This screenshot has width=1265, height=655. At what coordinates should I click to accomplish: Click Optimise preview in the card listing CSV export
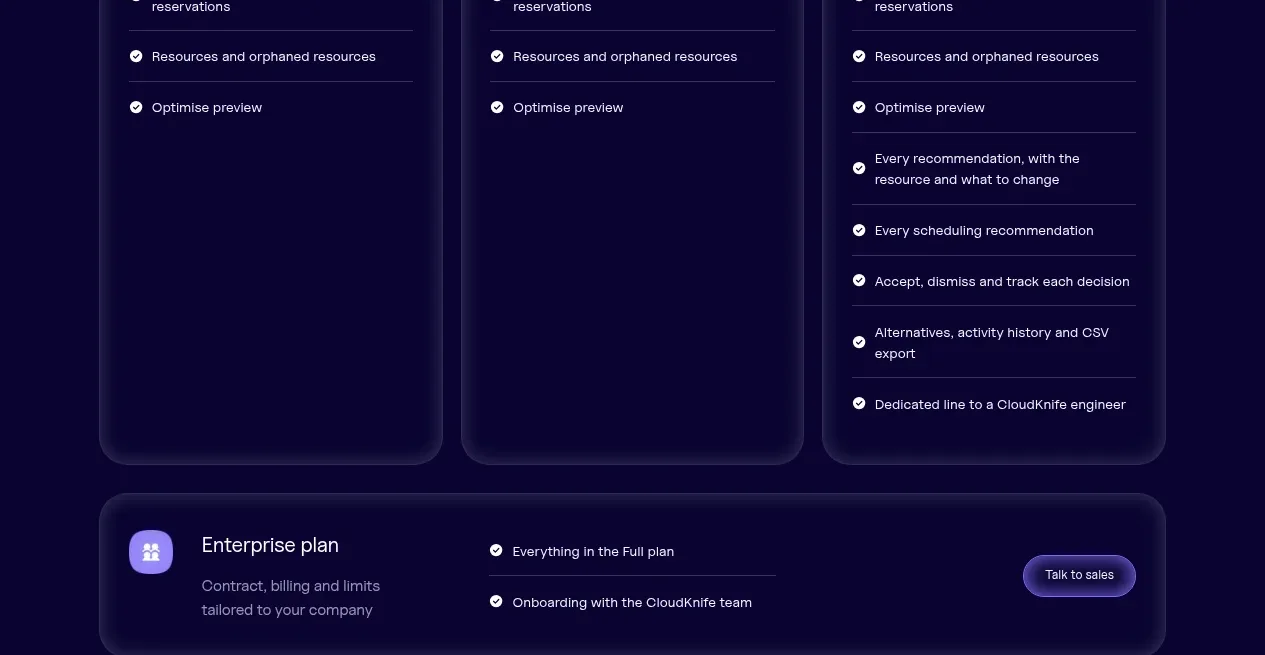point(930,108)
